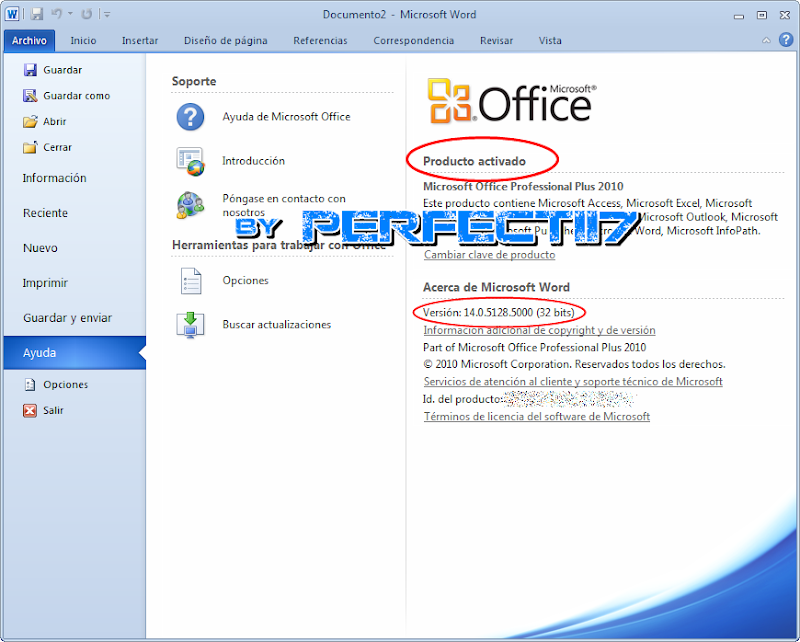Click the Introducción globe icon
Image resolution: width=800 pixels, height=642 pixels.
[190, 161]
